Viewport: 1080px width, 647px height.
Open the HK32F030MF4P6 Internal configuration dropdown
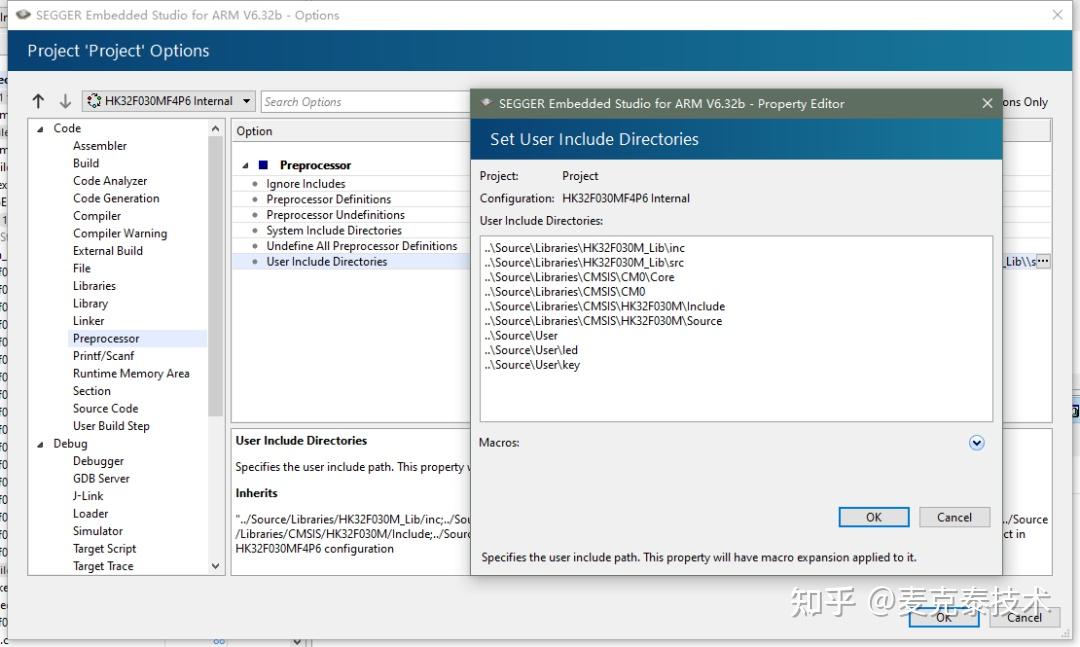pos(169,101)
